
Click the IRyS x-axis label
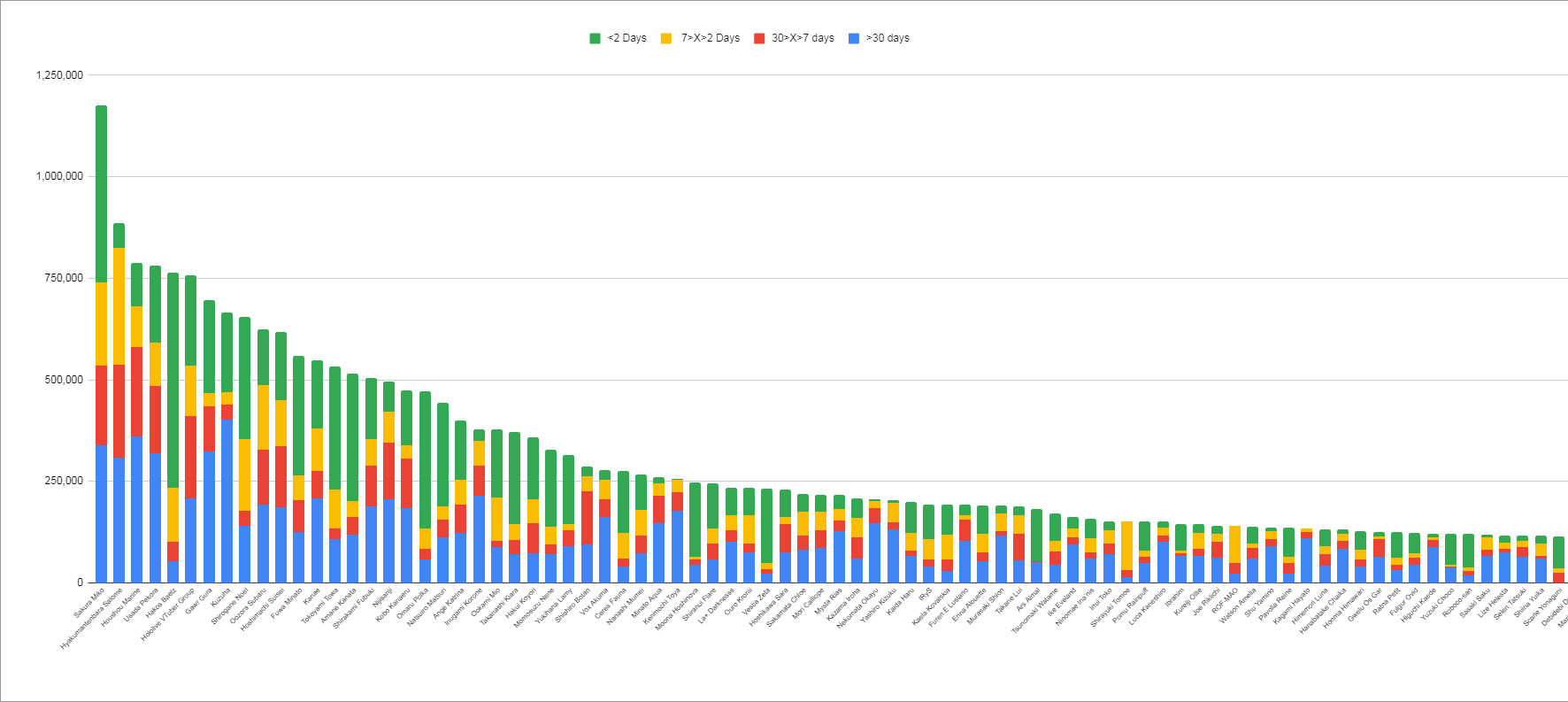926,595
